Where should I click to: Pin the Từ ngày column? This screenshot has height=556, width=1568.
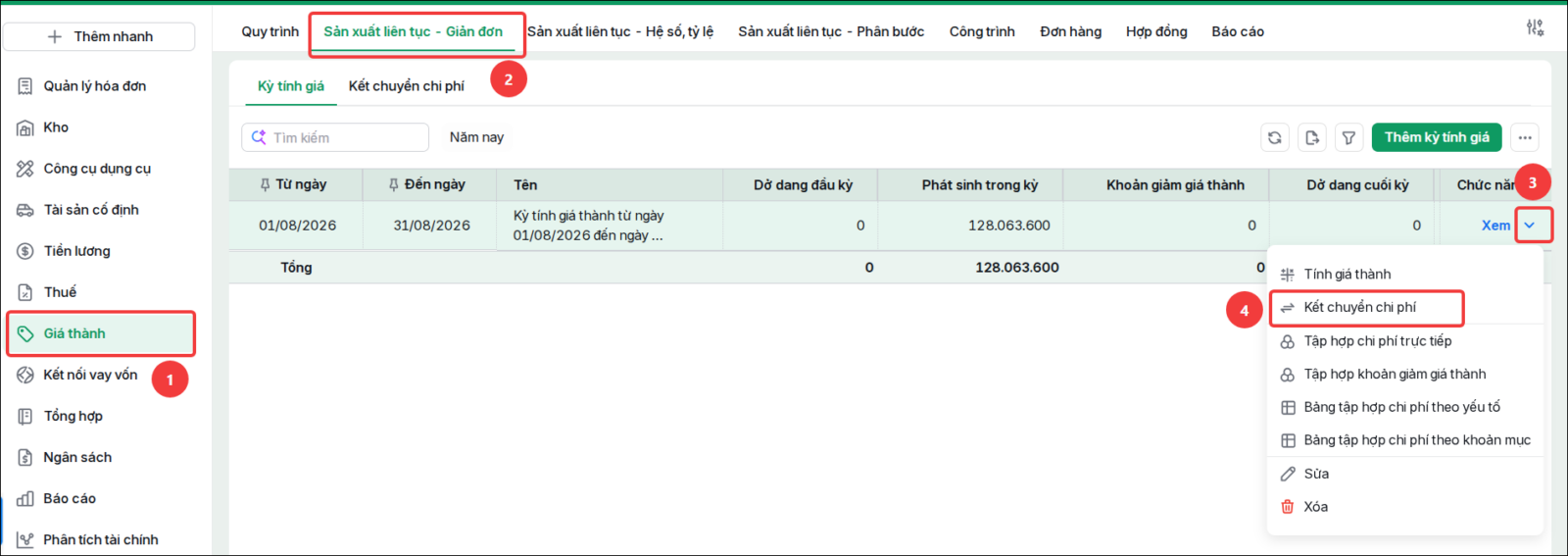[x=265, y=184]
